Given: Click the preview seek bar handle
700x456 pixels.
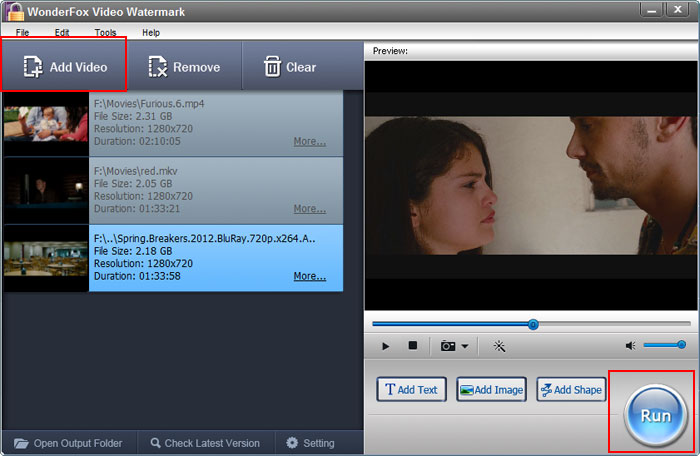Looking at the screenshot, I should (533, 324).
